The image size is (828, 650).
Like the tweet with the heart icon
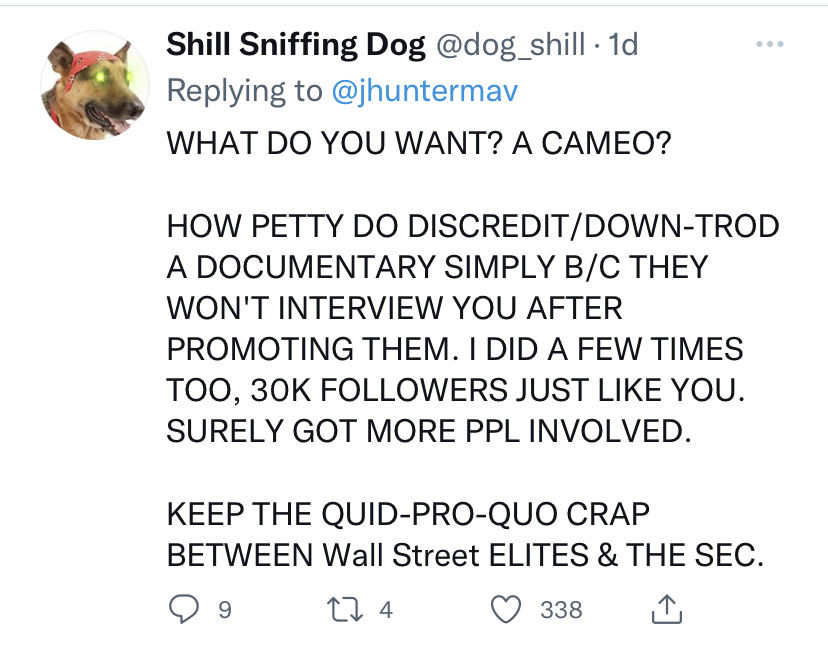509,609
